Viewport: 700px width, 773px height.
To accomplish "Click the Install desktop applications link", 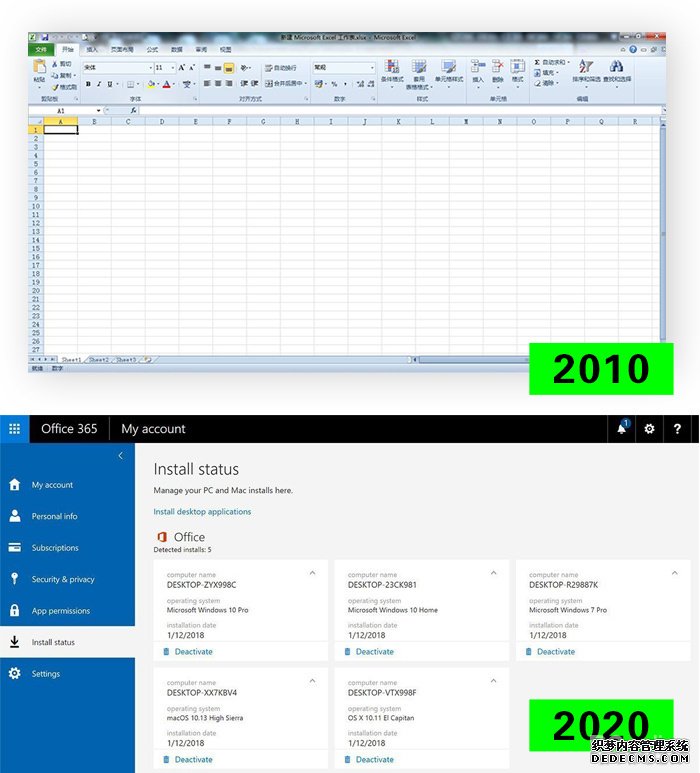I will coord(202,512).
